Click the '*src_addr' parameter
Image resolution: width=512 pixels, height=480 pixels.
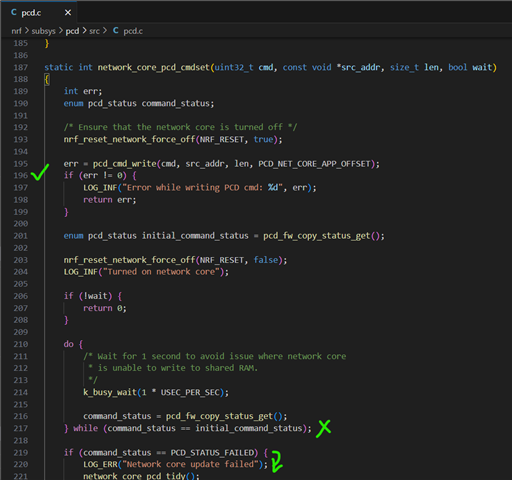click(358, 67)
